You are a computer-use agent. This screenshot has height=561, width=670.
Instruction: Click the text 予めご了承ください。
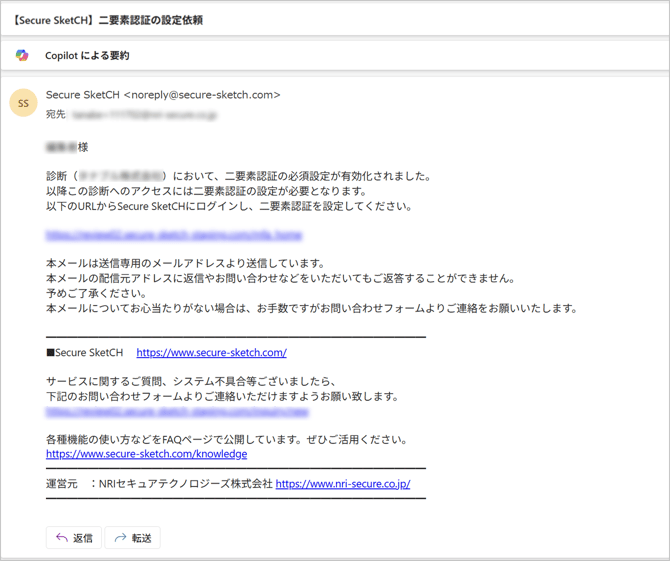pyautogui.click(x=97, y=293)
